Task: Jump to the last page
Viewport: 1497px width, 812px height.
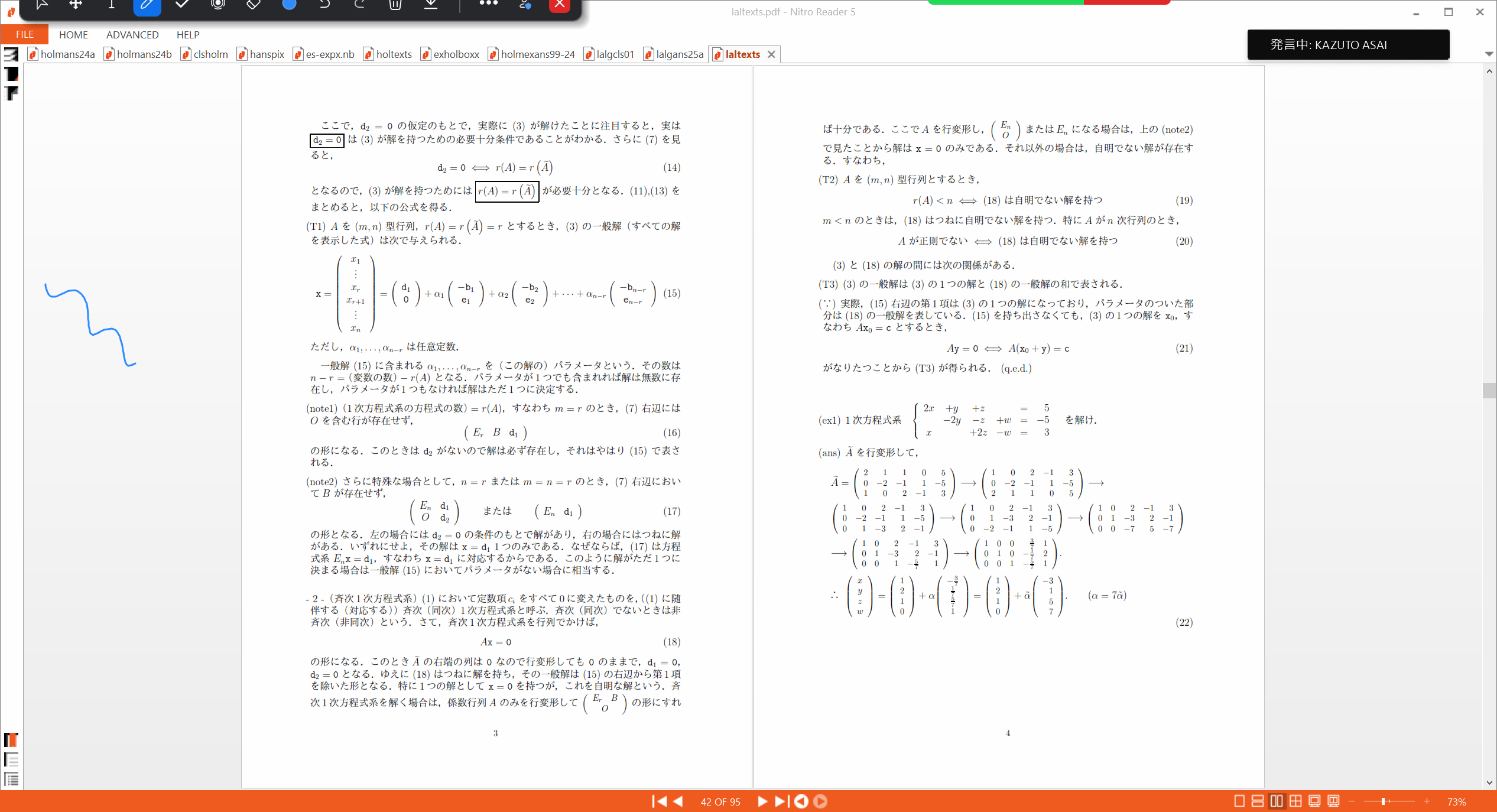Action: pyautogui.click(x=781, y=801)
